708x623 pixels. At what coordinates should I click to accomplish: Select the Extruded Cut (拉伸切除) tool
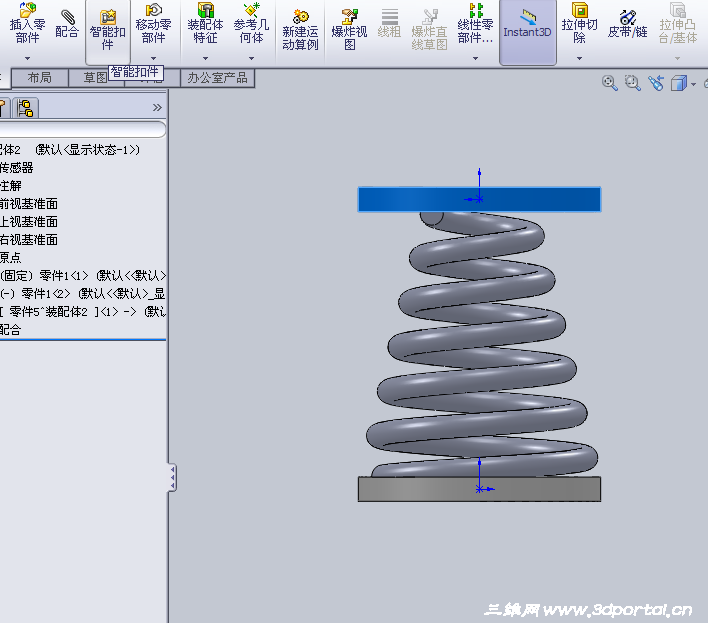point(579,23)
